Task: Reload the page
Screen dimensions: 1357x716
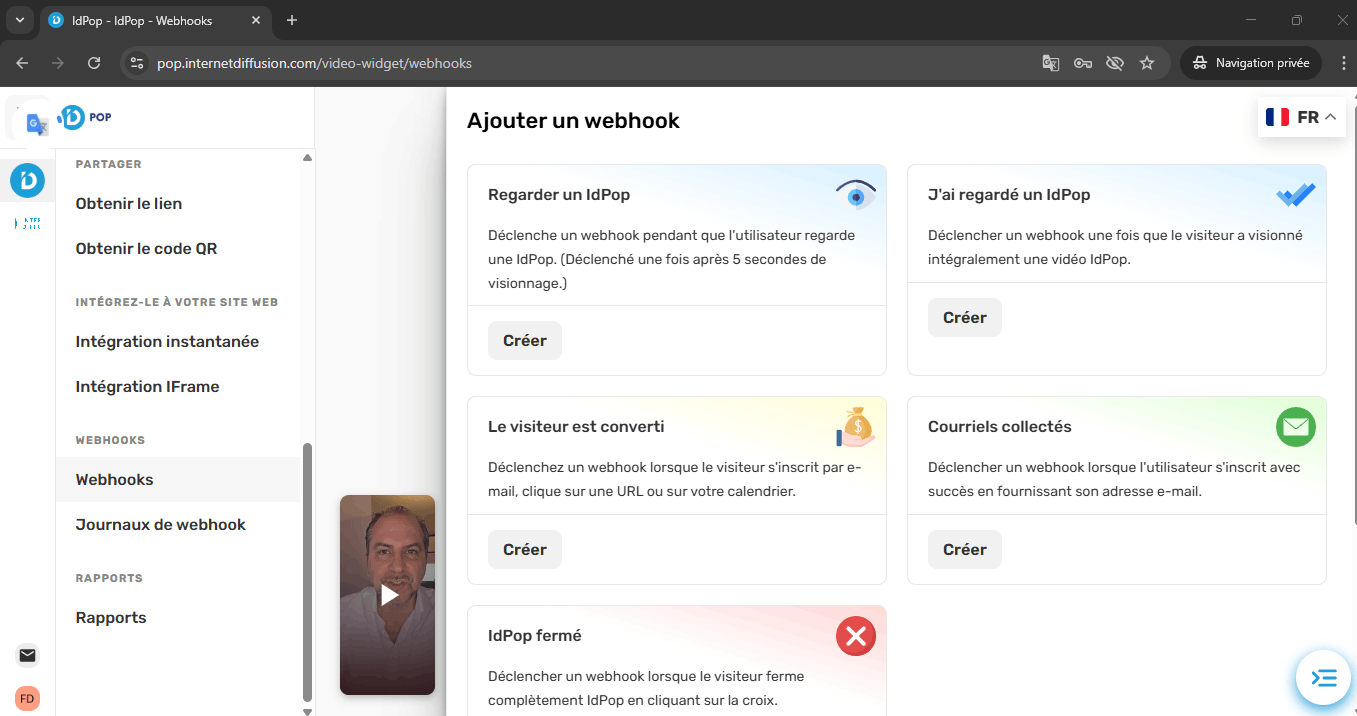Action: (x=94, y=63)
